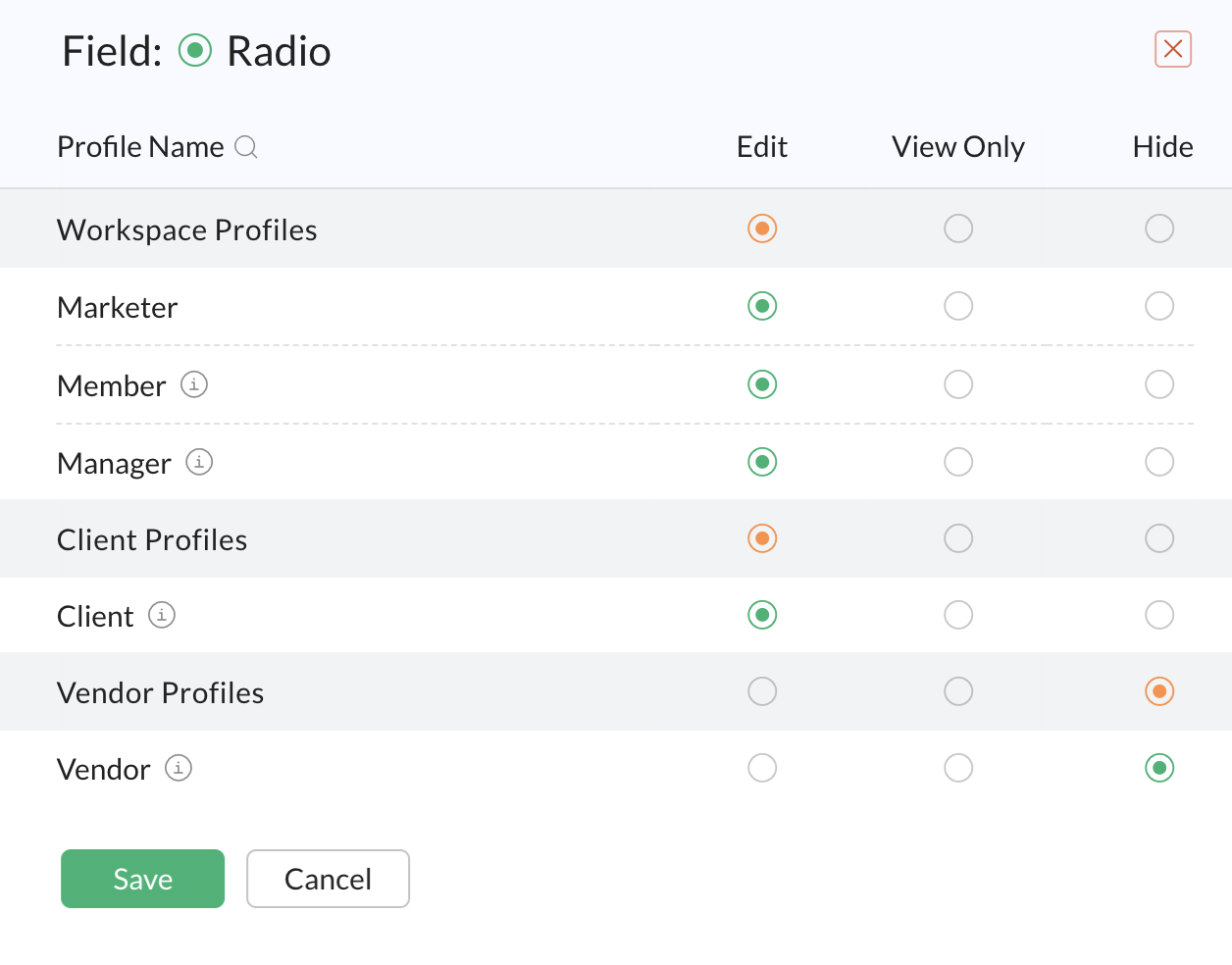Click the info icon next to Member
Viewport: 1232px width, 965px height.
[194, 384]
